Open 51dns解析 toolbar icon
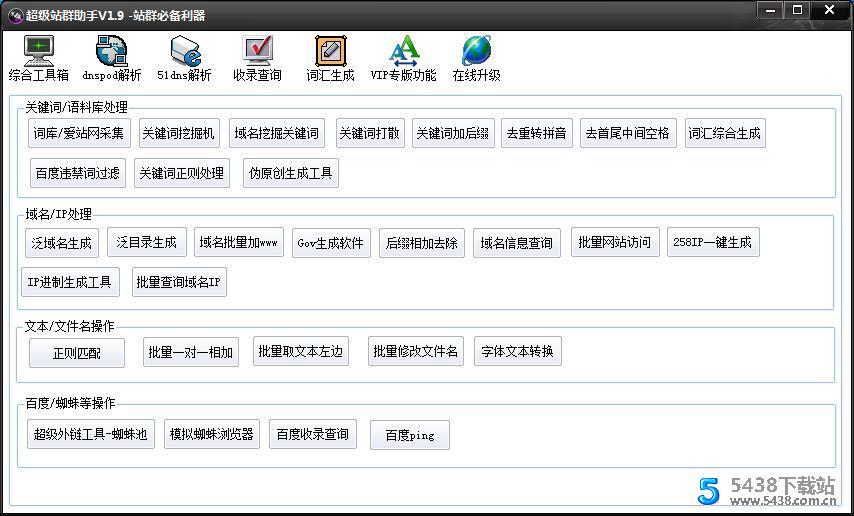Viewport: 854px width, 516px height. coord(184,58)
